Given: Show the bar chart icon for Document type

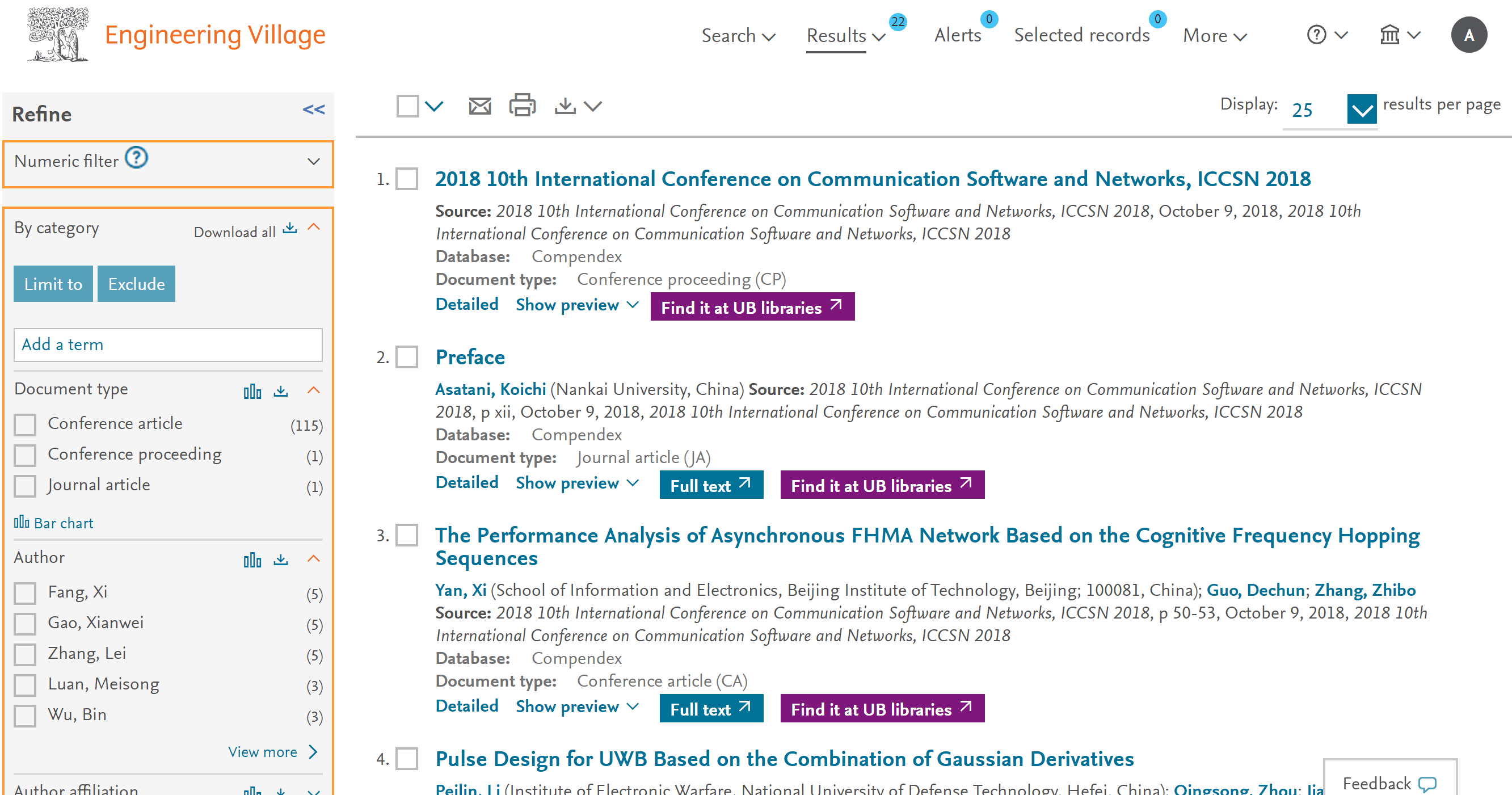Looking at the screenshot, I should pyautogui.click(x=252, y=391).
